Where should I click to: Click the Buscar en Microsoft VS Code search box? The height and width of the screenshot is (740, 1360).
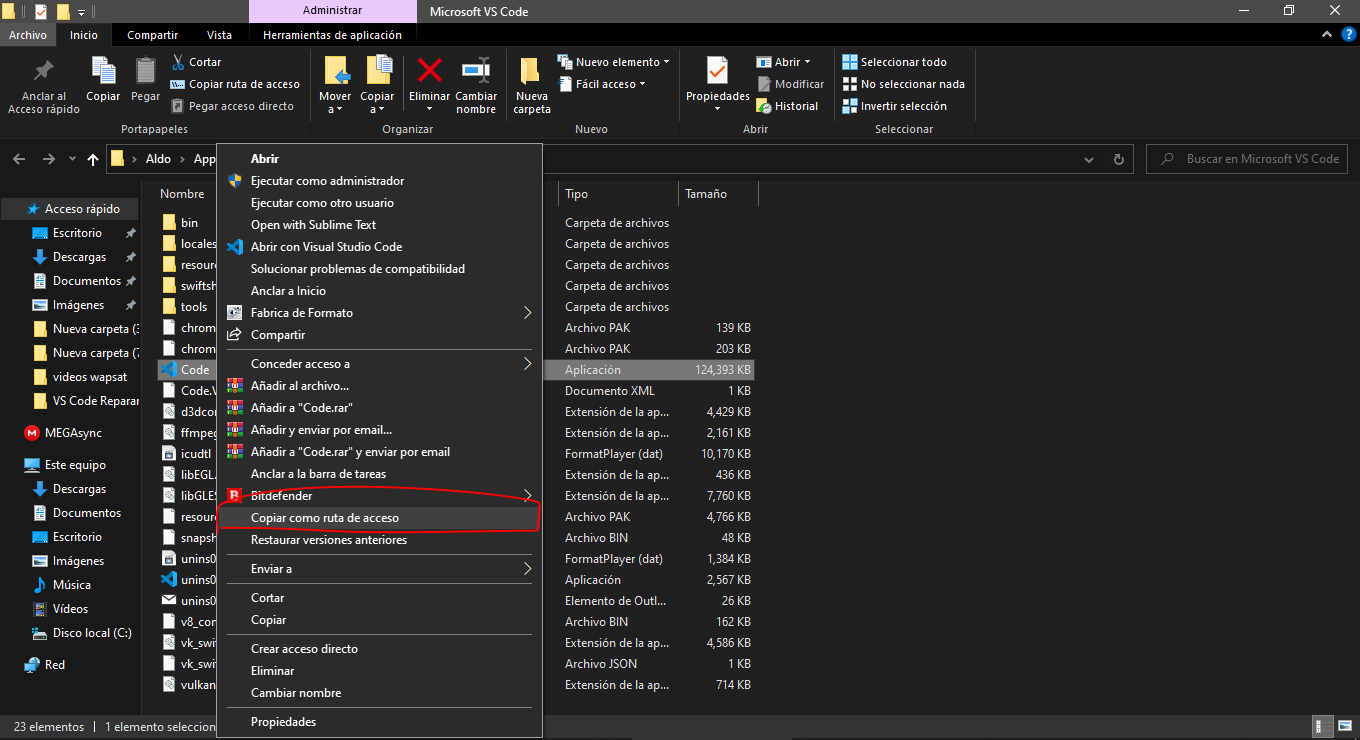pos(1246,158)
